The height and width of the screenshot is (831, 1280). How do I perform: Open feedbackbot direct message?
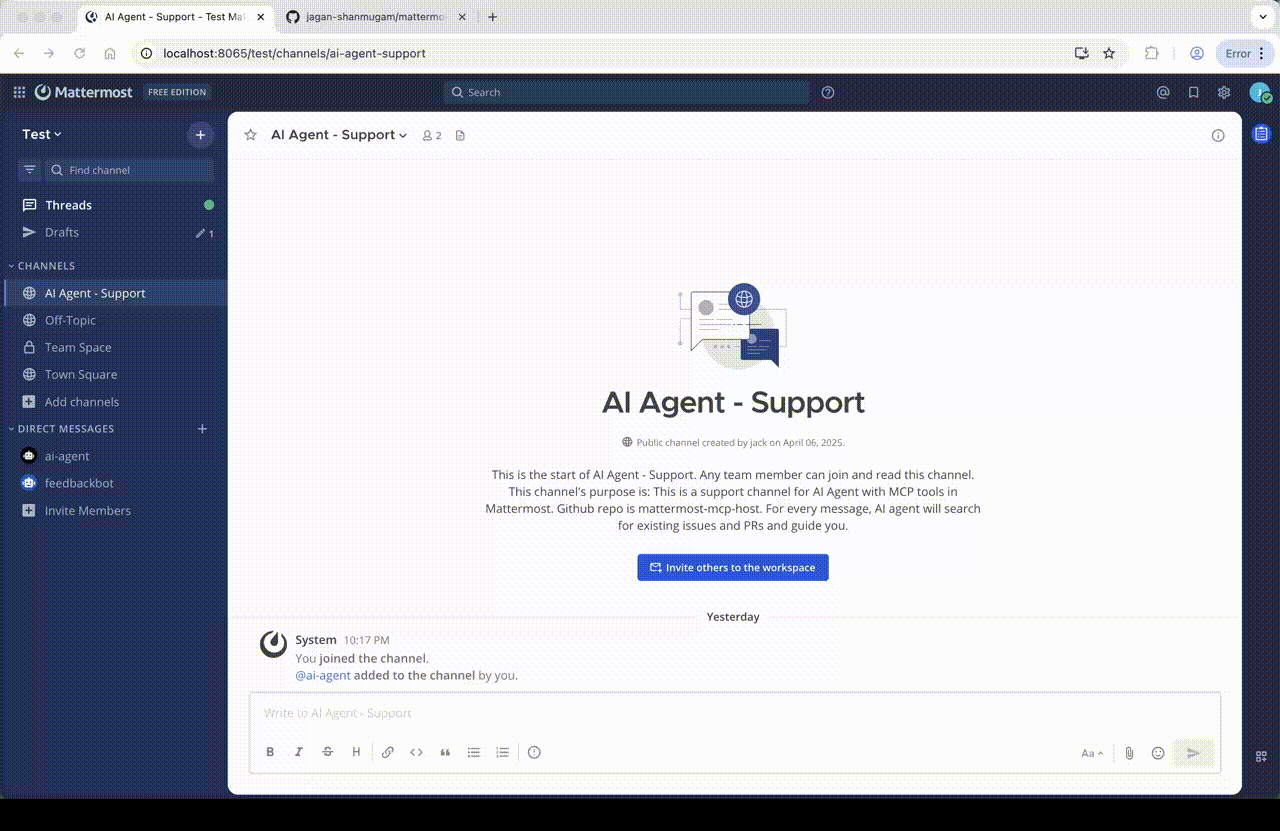coord(114,483)
